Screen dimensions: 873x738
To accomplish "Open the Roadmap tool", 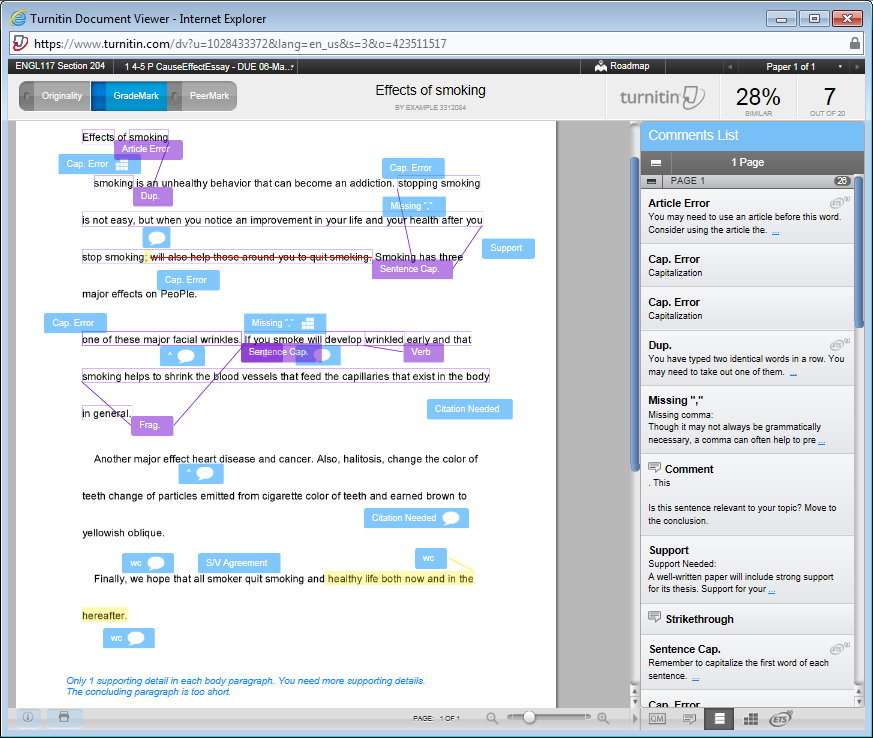I will pos(622,66).
